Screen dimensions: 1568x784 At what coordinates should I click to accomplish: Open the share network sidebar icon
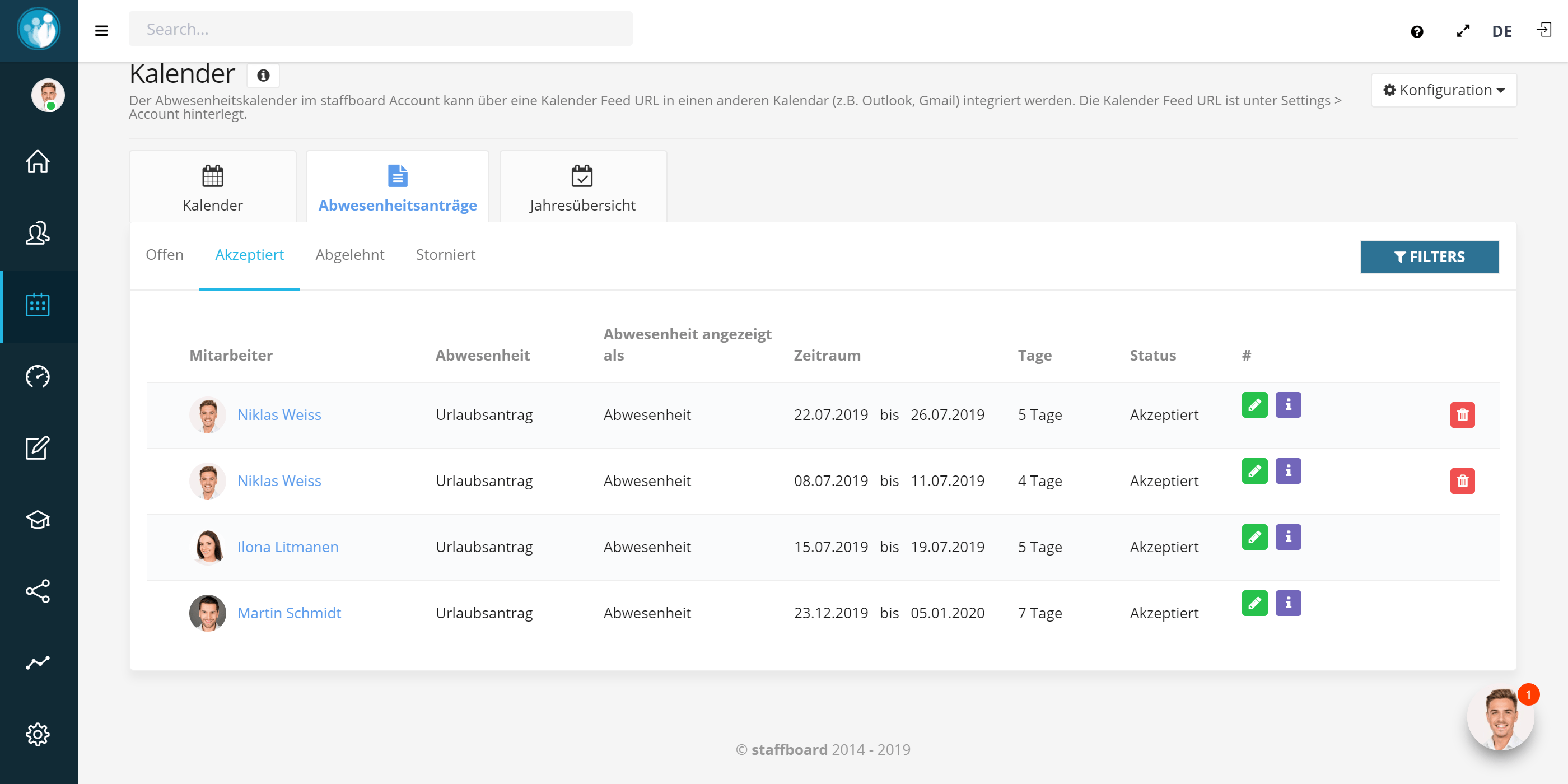click(38, 591)
